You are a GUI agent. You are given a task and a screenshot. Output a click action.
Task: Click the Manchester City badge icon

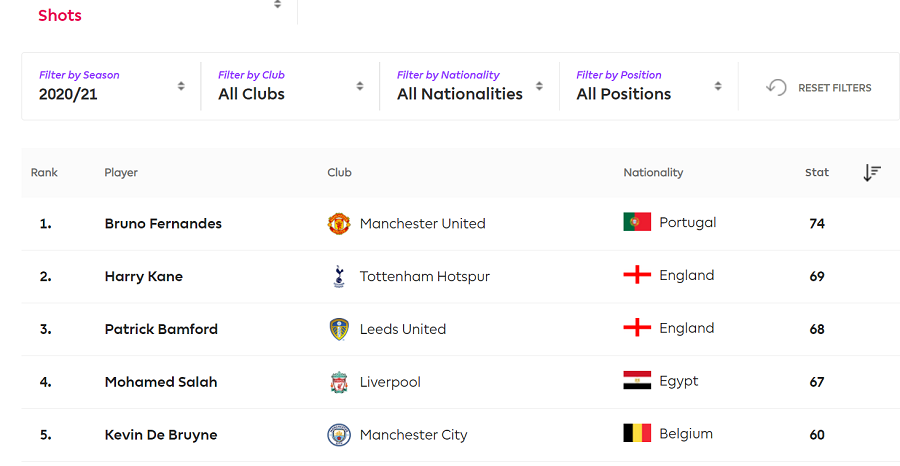pyautogui.click(x=339, y=435)
